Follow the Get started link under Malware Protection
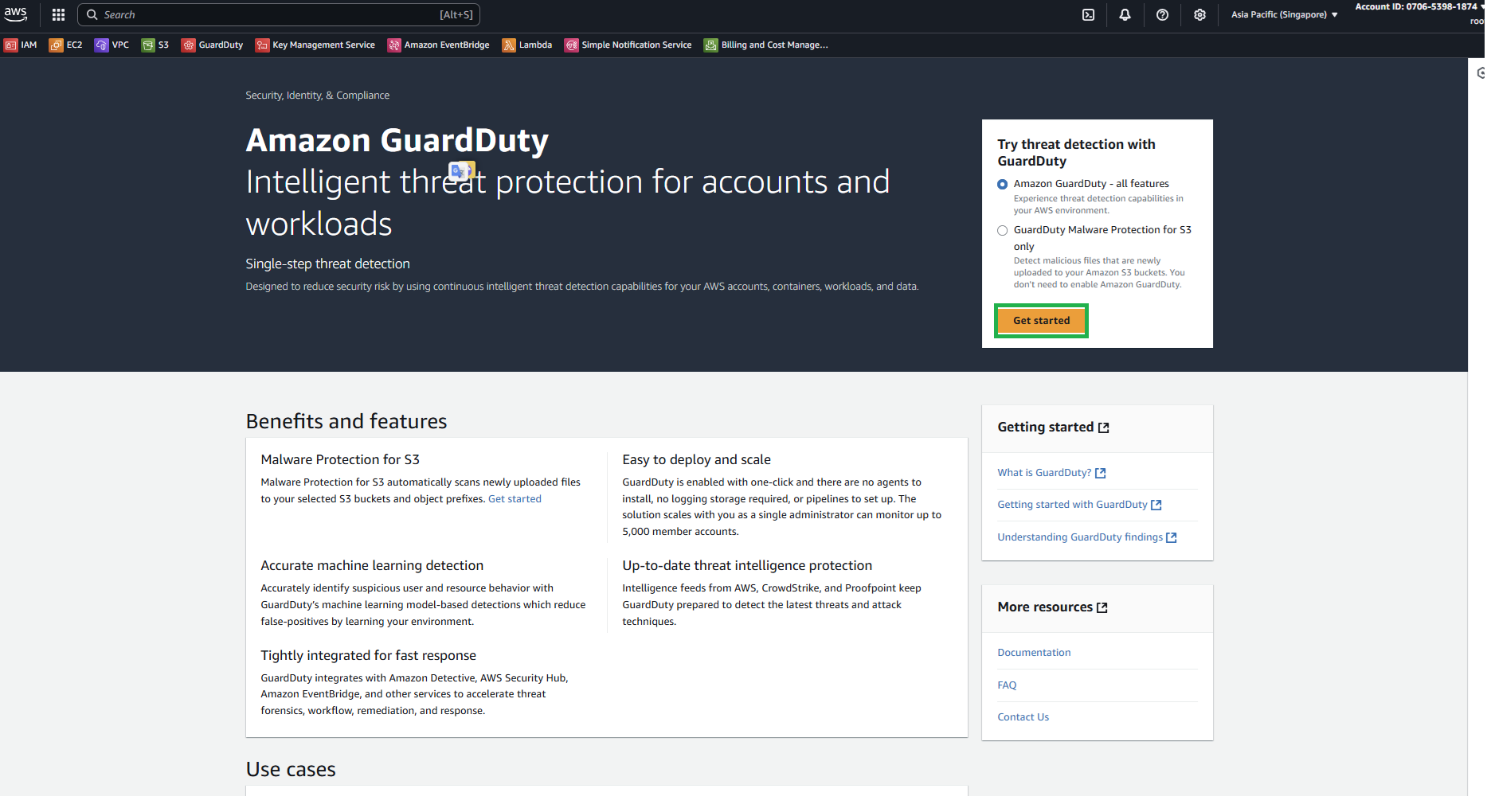Screen dimensions: 1487x812 coord(515,499)
